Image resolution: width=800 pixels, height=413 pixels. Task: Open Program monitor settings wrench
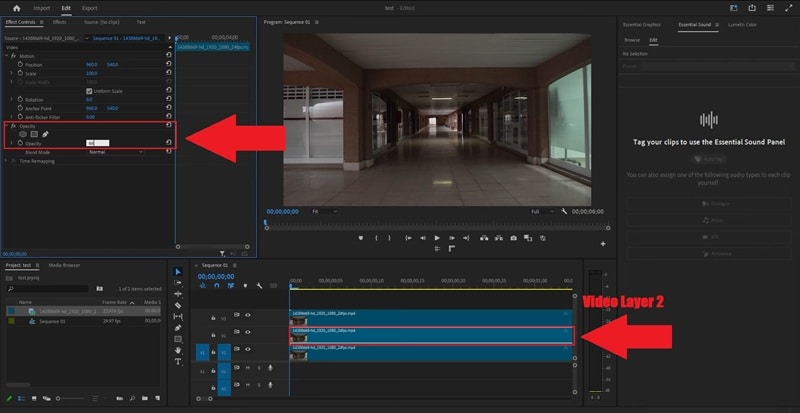click(x=564, y=211)
